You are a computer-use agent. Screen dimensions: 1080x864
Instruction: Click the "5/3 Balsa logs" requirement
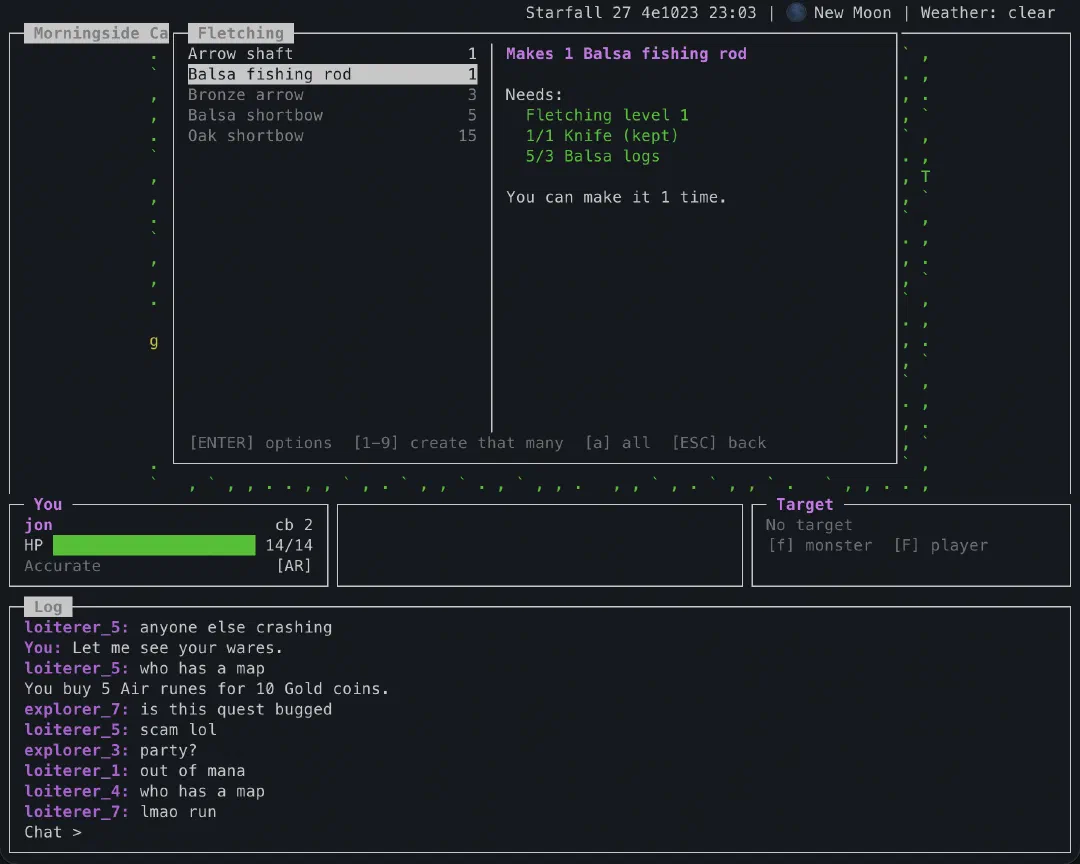click(x=592, y=156)
